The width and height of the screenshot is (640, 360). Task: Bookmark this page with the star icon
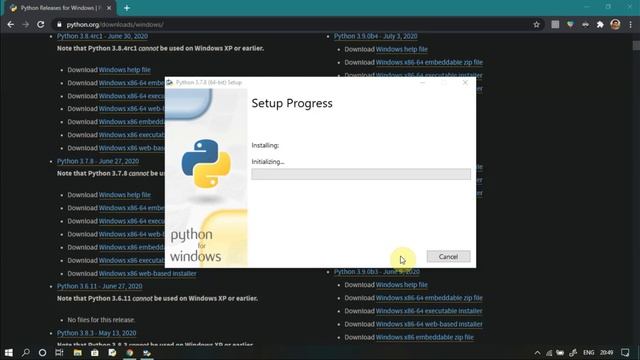536,24
